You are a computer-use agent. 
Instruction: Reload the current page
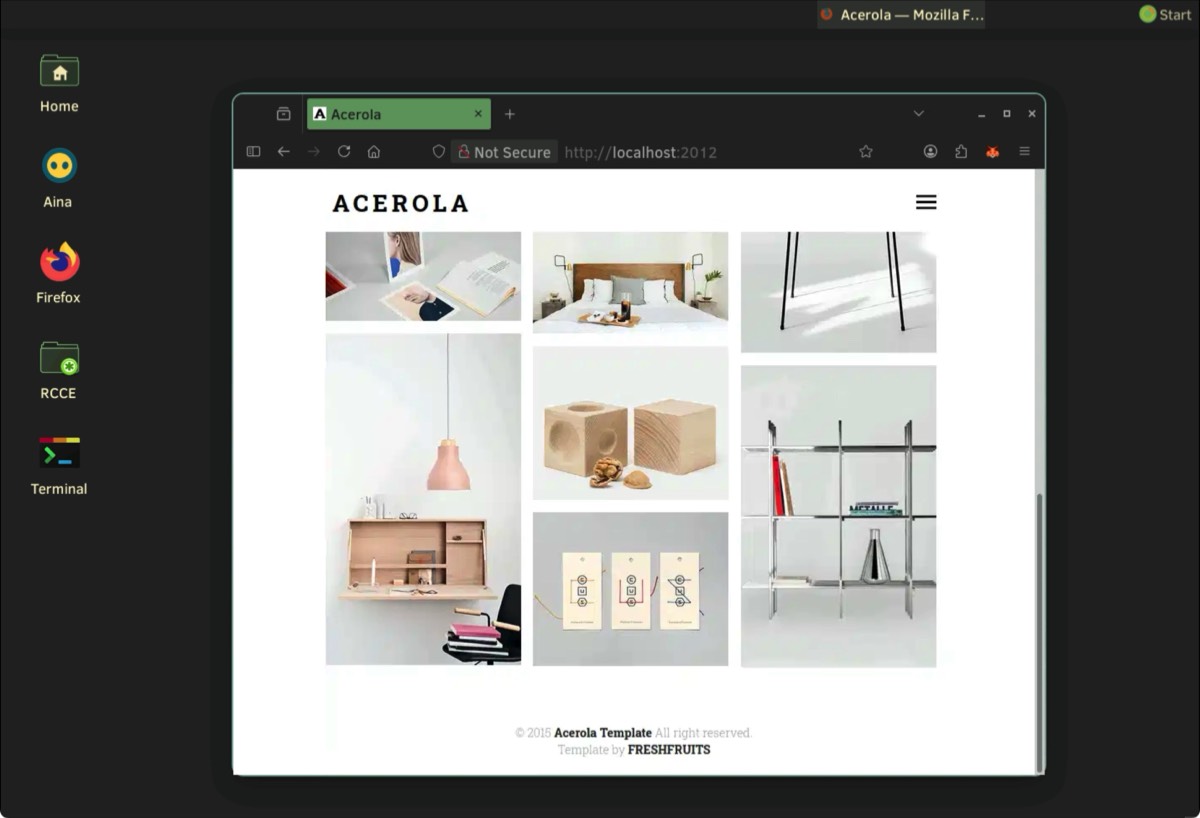[x=344, y=152]
